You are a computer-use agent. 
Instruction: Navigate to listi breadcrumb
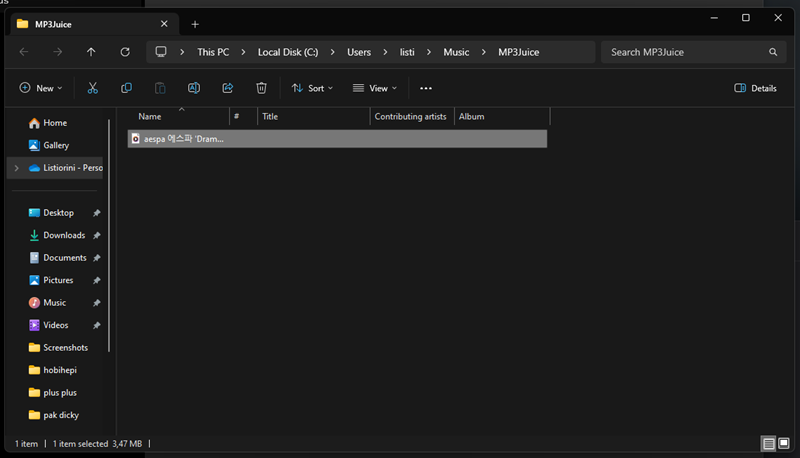(407, 52)
